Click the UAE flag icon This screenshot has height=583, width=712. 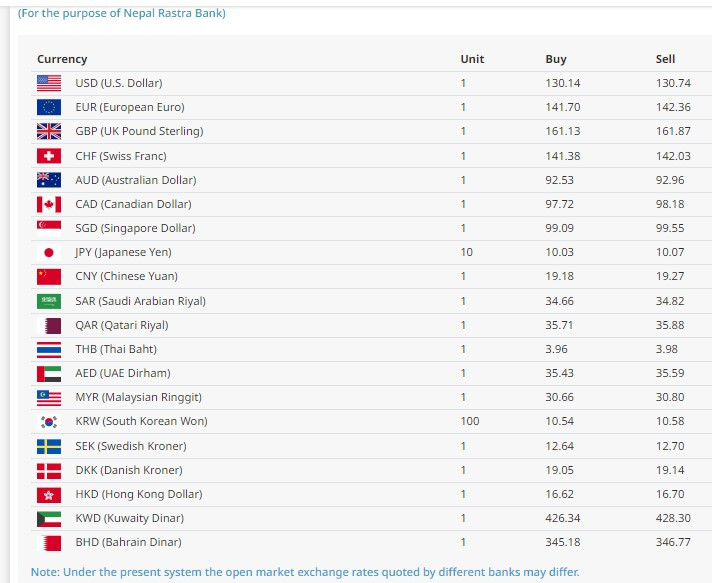pyautogui.click(x=49, y=373)
